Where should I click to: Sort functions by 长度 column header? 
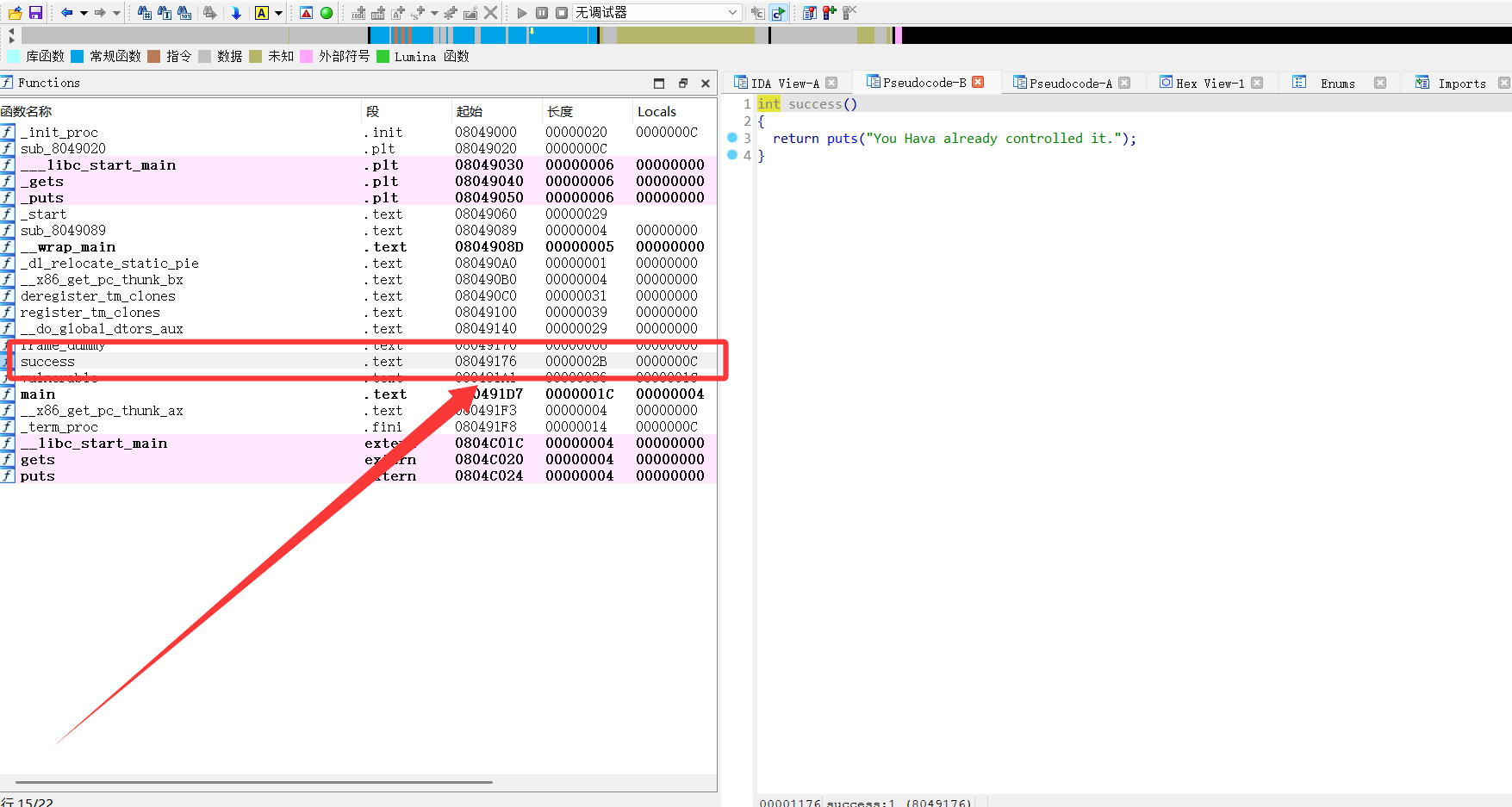pyautogui.click(x=587, y=111)
